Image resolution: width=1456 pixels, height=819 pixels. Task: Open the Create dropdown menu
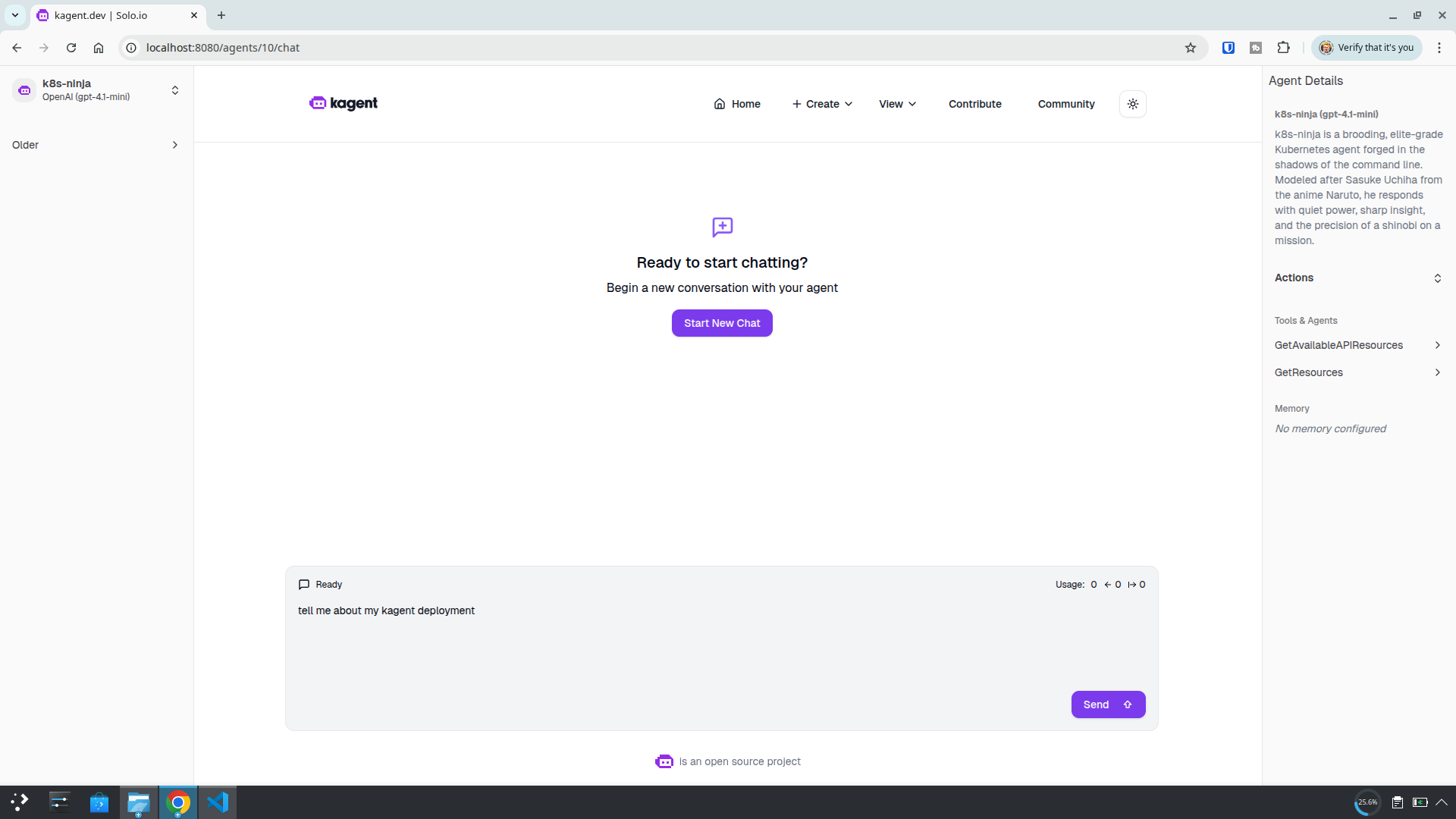pyautogui.click(x=821, y=104)
